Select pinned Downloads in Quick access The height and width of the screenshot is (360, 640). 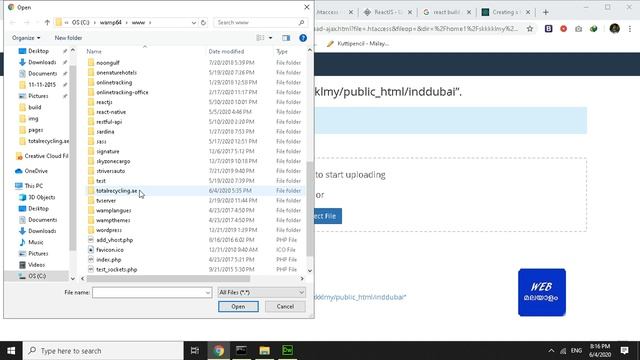tap(42, 62)
